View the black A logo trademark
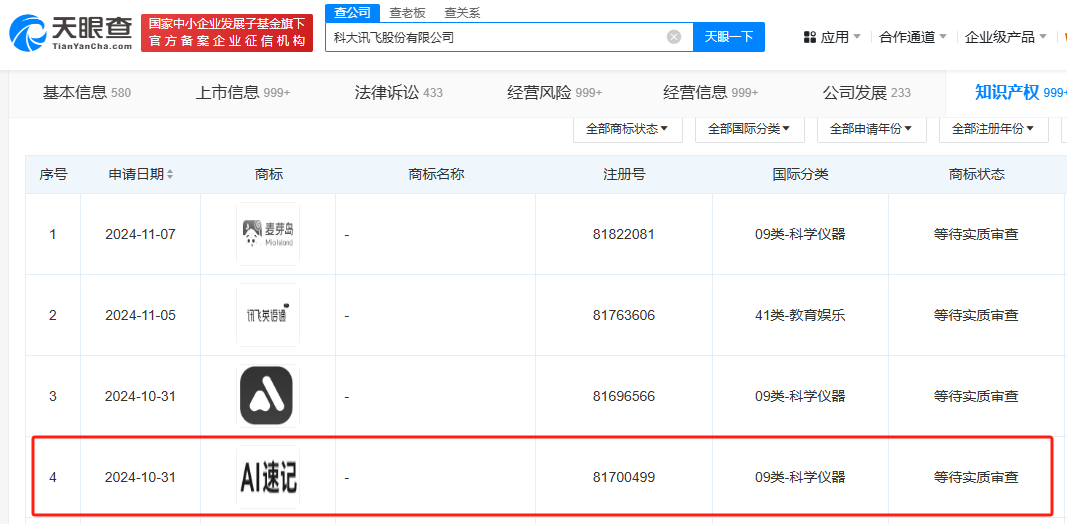The width and height of the screenshot is (1067, 524). [267, 396]
